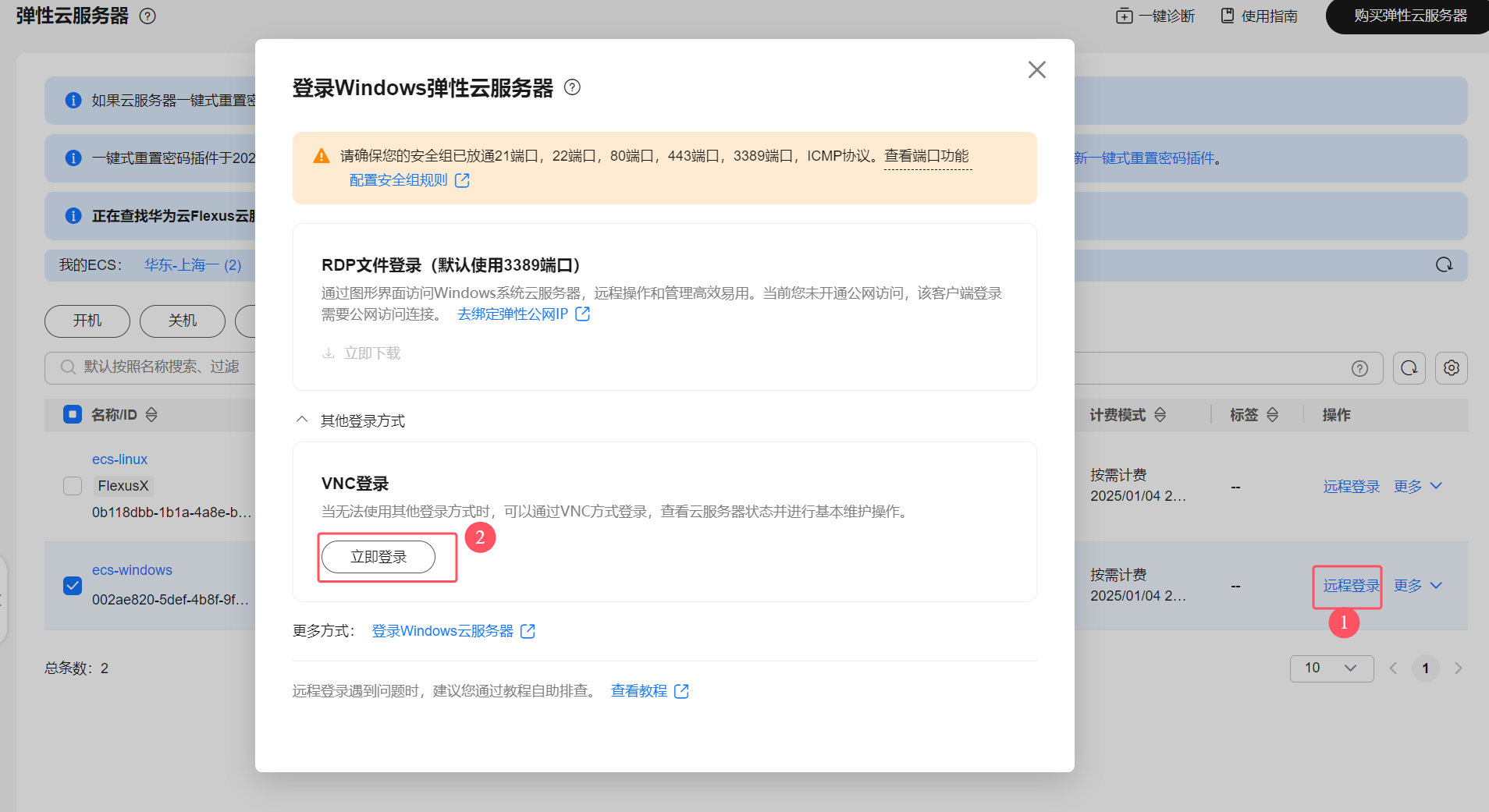The width and height of the screenshot is (1489, 812).
Task: Click external-link icon after 配置安全组规则
Action: tap(462, 180)
